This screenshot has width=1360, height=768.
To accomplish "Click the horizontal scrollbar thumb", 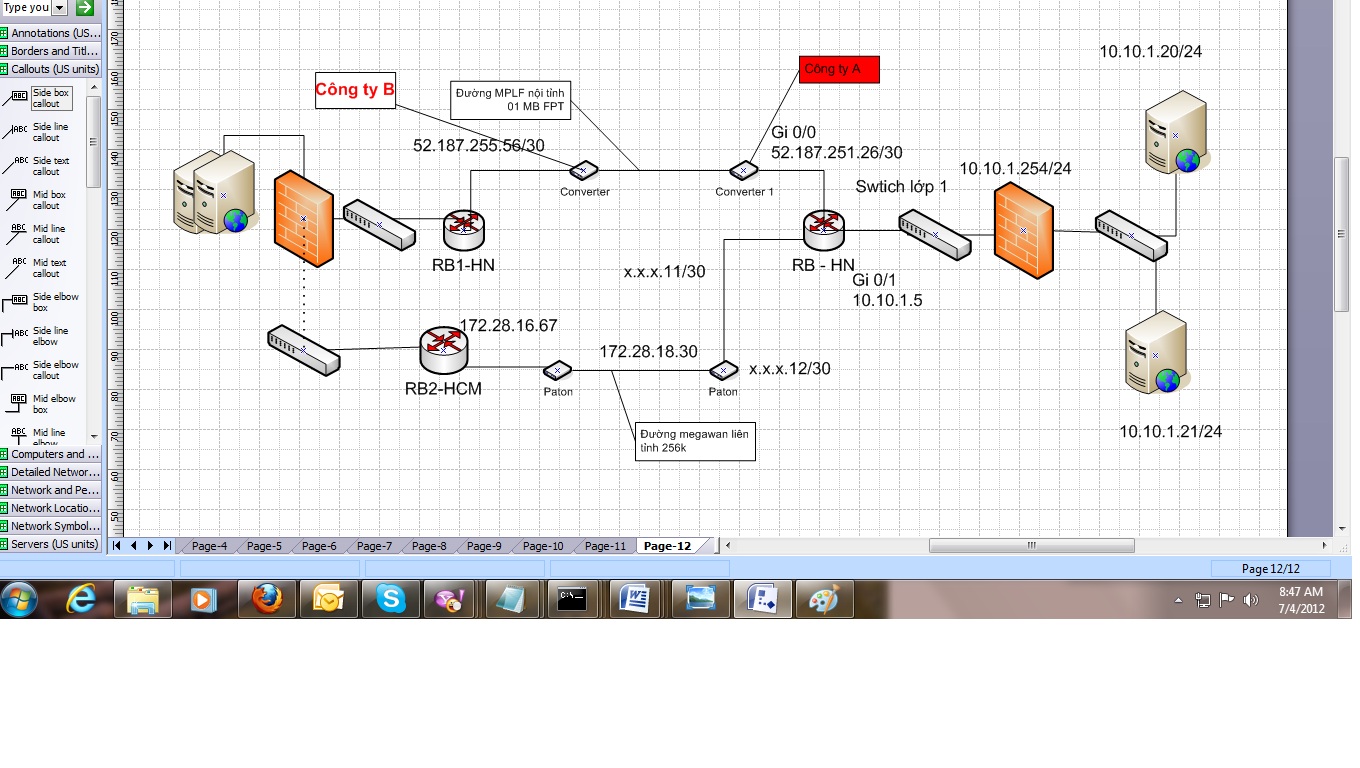I will [1031, 546].
